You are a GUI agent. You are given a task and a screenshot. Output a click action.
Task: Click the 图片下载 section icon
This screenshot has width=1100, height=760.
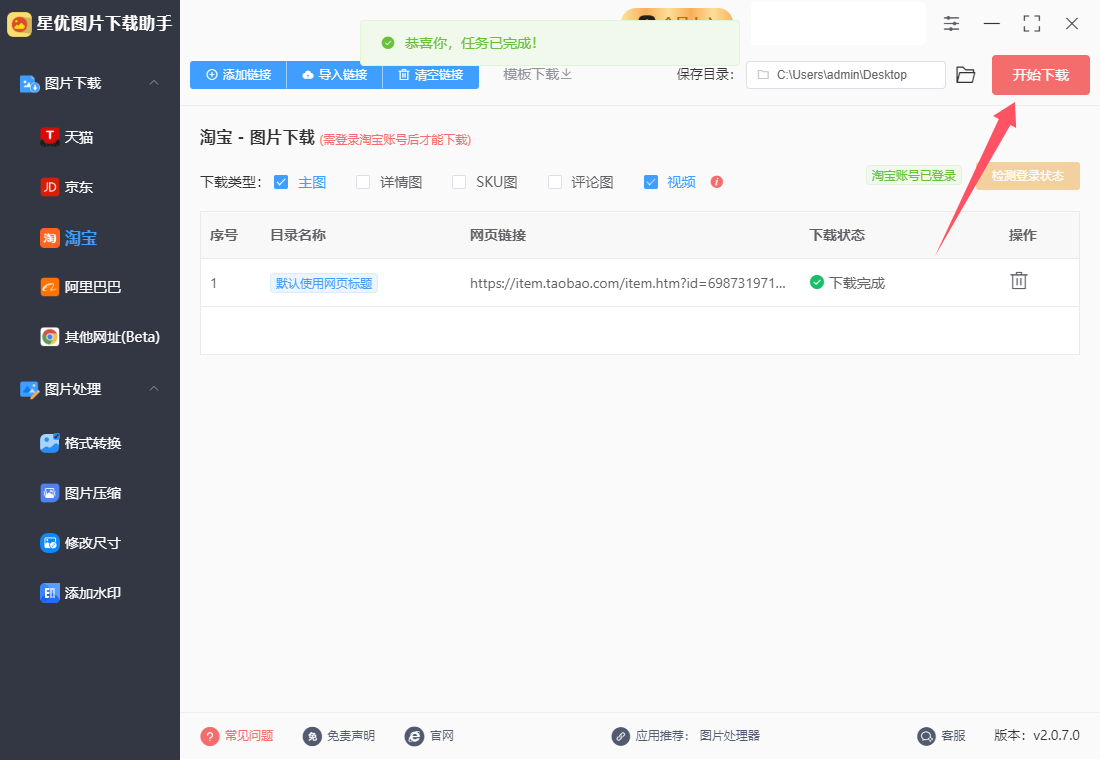point(29,84)
